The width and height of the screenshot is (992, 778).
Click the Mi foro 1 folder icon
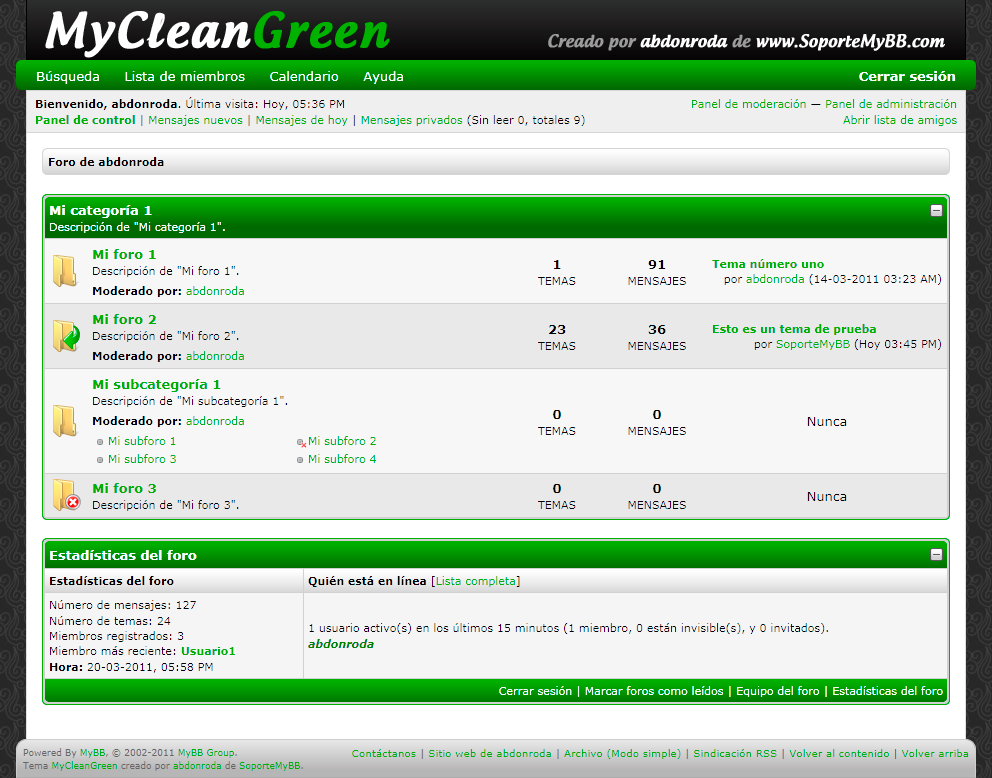coord(64,271)
